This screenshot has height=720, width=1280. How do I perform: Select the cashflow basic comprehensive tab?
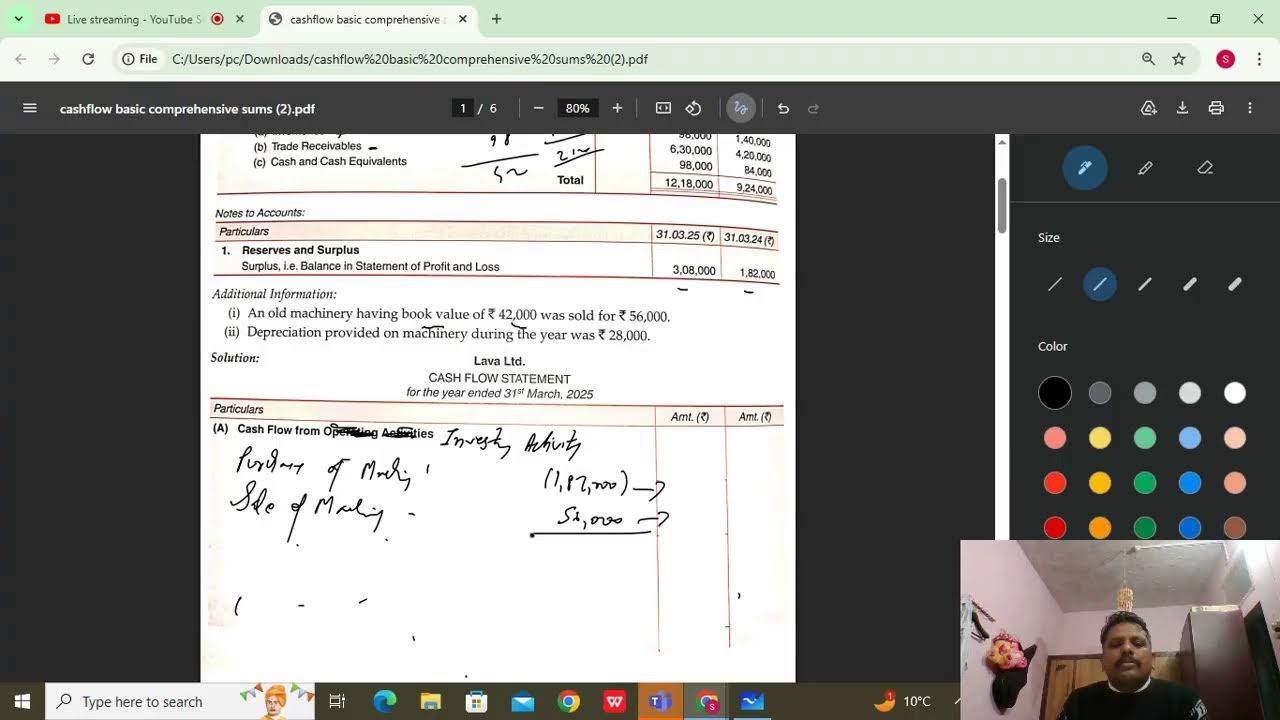click(364, 19)
